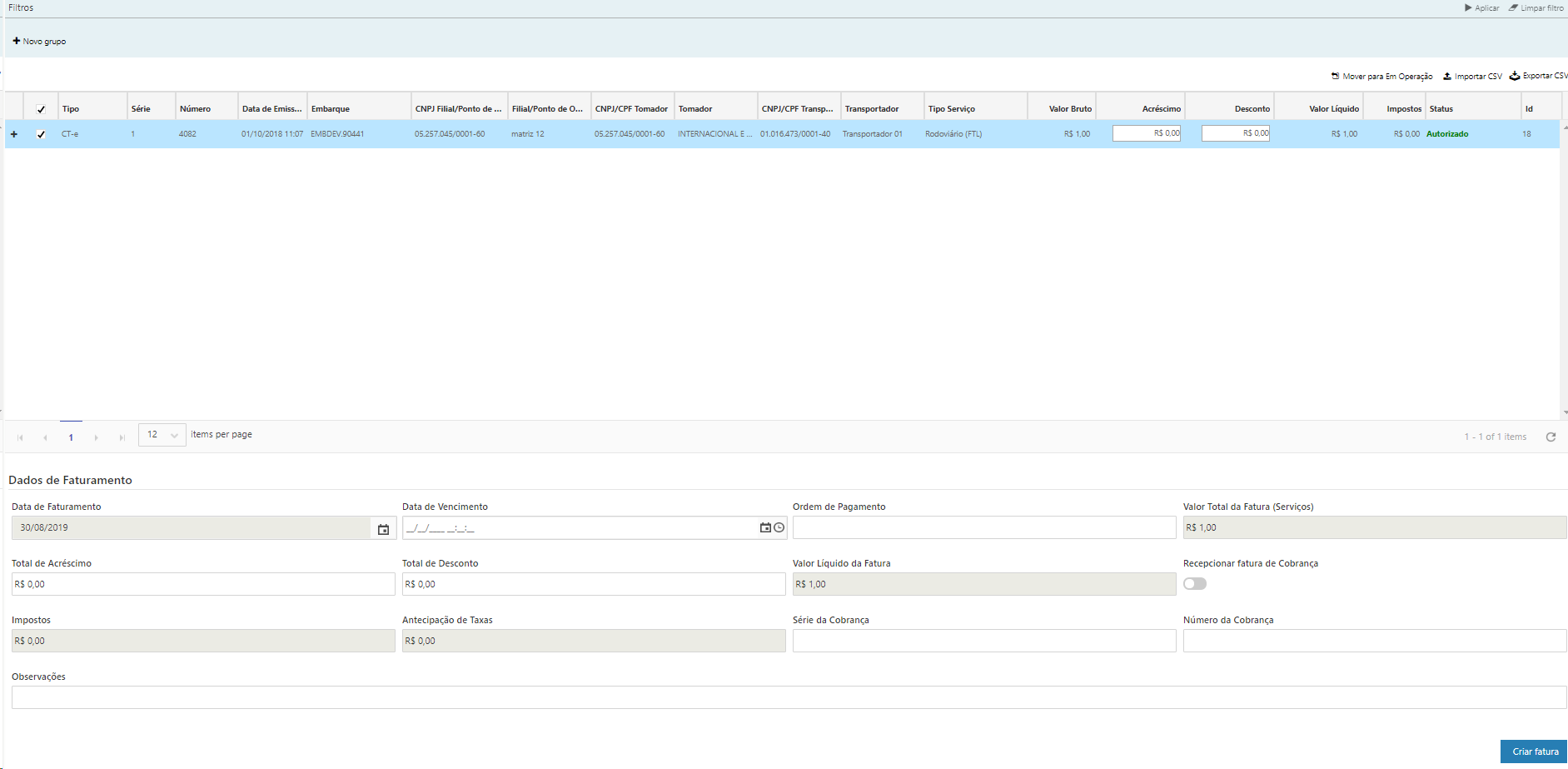Sort by the Valor Bruto column header
Viewport: 1568px width, 769px height.
click(1069, 109)
